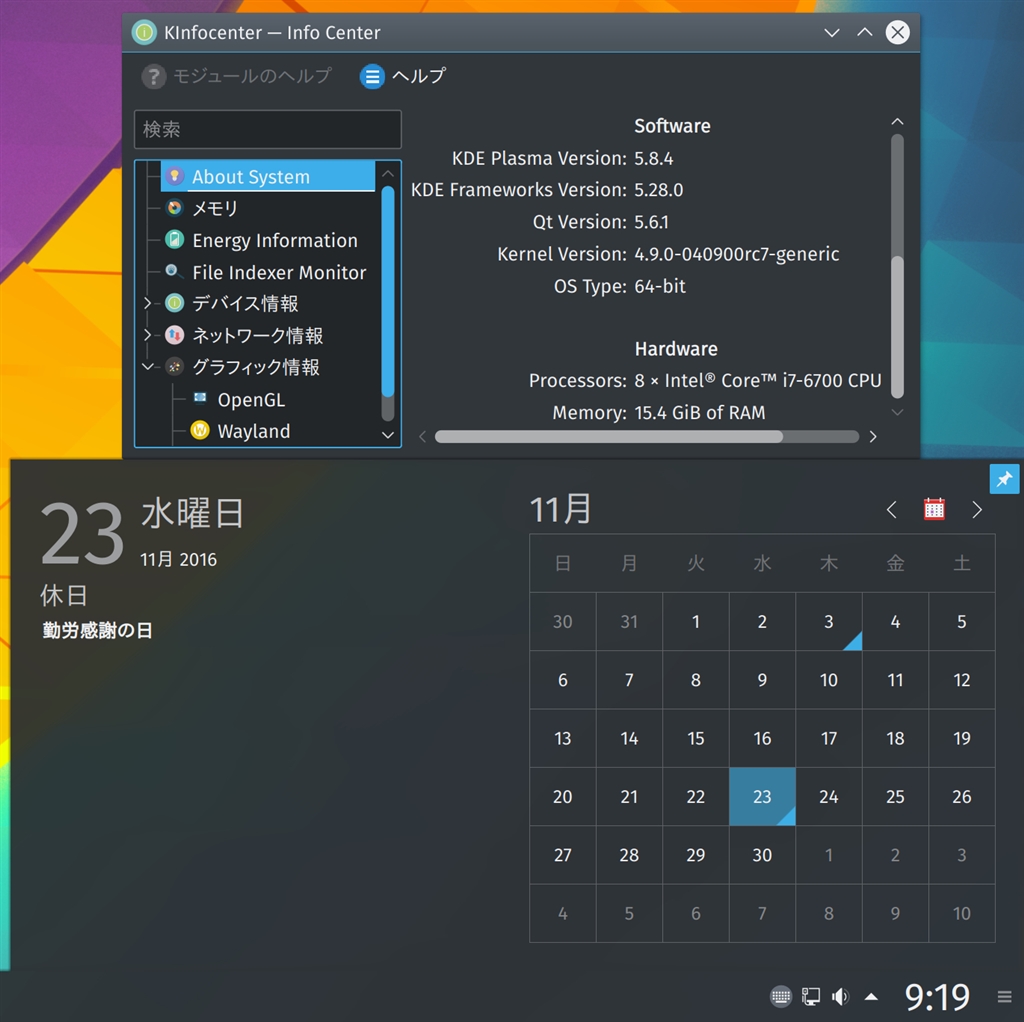Click the KDE Plasma Version 5.8.4 value

654,159
